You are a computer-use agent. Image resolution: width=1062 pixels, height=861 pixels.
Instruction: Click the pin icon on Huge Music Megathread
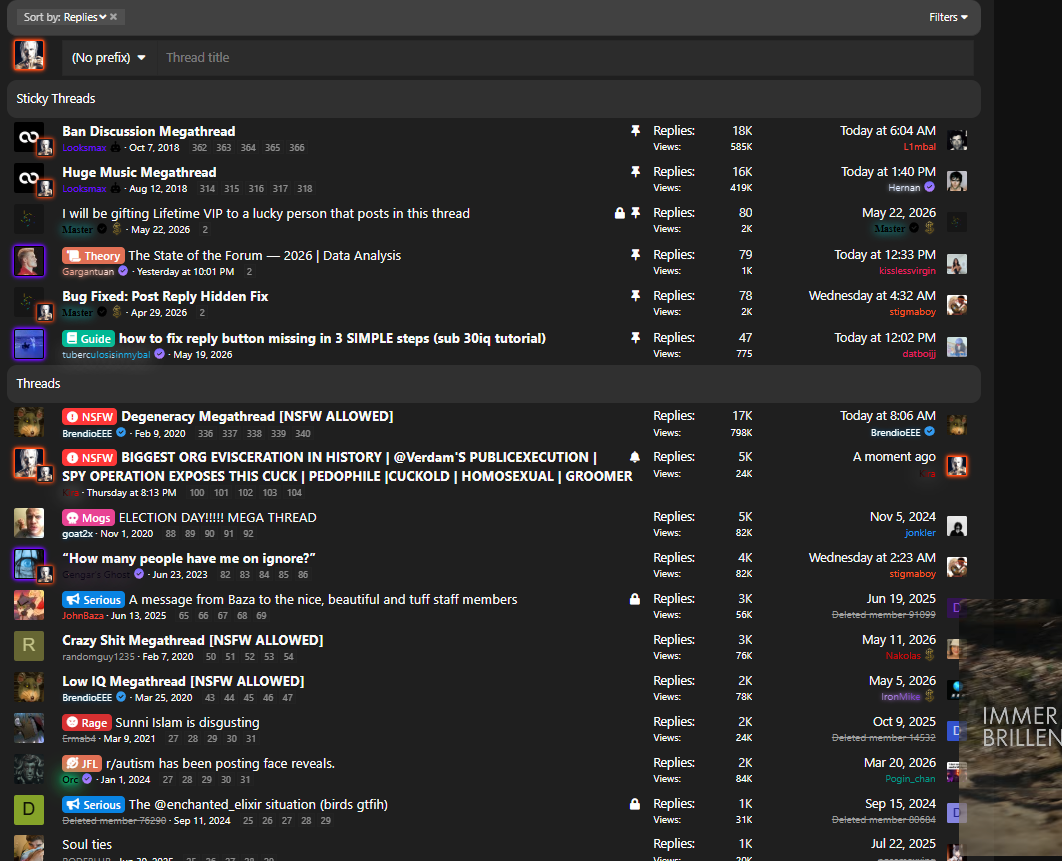pyautogui.click(x=635, y=172)
